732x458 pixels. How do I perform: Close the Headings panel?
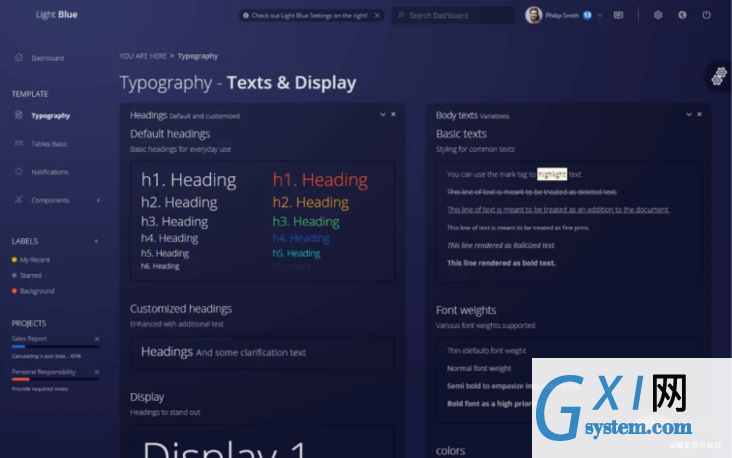(x=394, y=114)
